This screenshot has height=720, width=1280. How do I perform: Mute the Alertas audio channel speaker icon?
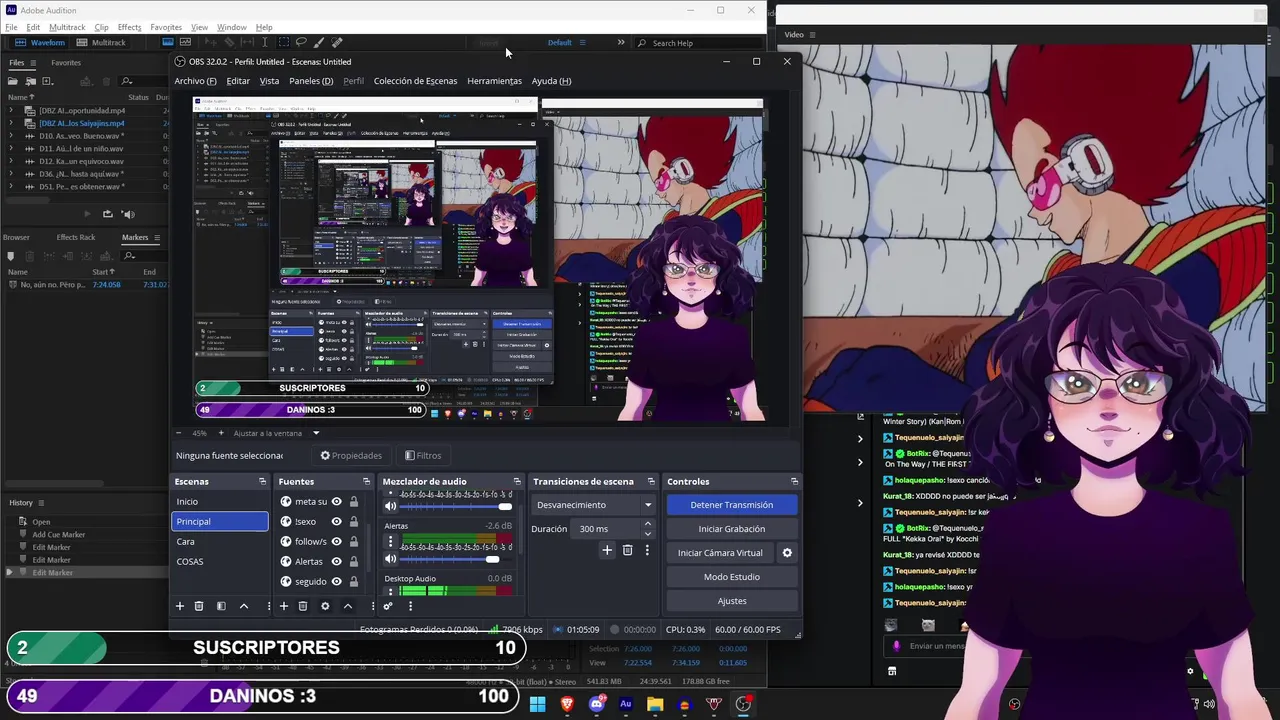click(x=391, y=559)
